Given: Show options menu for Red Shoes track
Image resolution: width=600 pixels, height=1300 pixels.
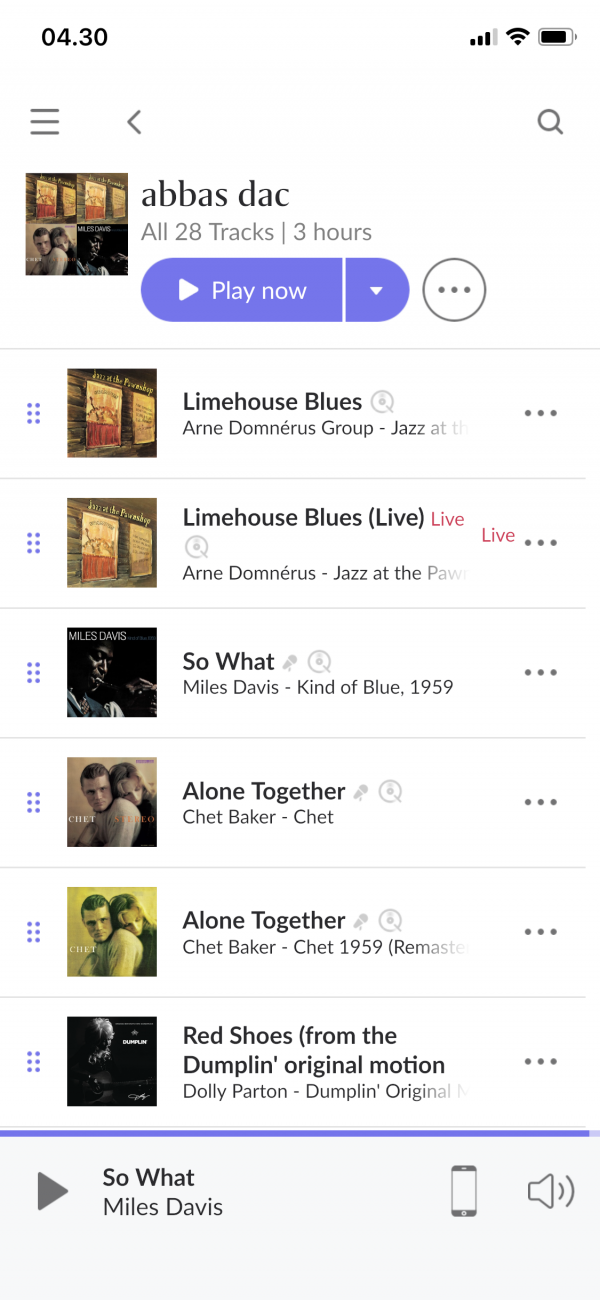Looking at the screenshot, I should pos(540,1061).
